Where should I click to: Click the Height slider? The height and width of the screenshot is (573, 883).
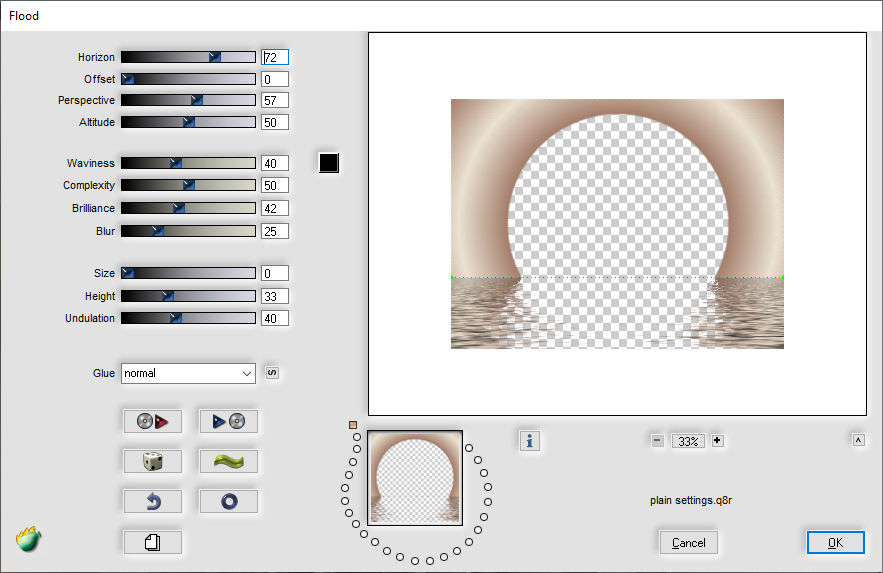(x=188, y=296)
